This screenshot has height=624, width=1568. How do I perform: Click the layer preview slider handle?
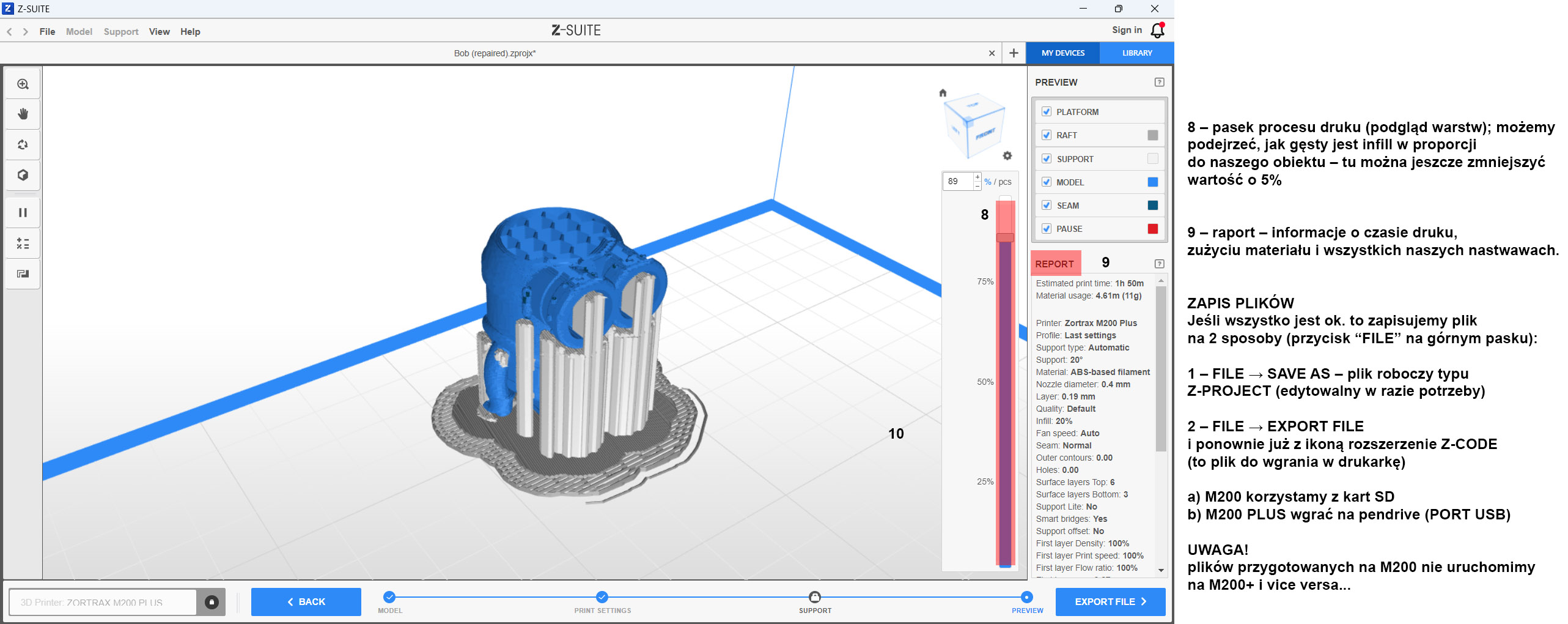[x=1006, y=237]
